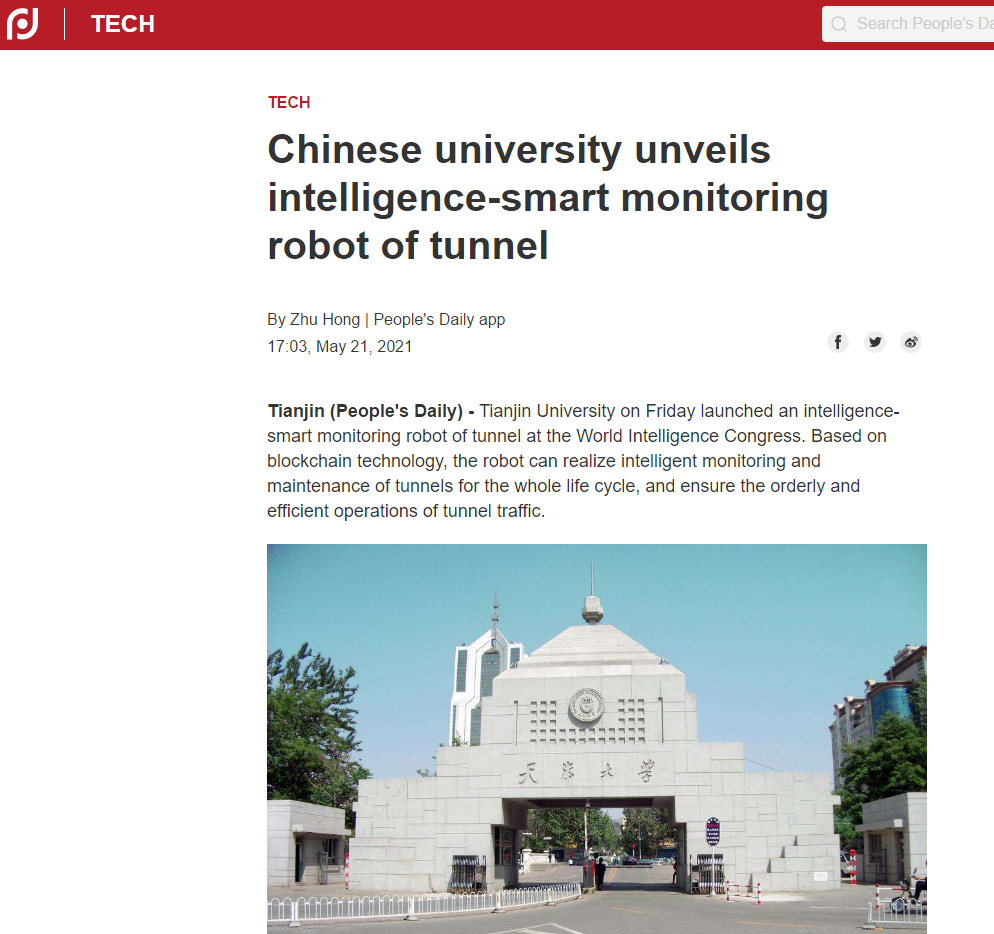The image size is (994, 934).
Task: Select the red TECH category label
Action: [x=289, y=103]
